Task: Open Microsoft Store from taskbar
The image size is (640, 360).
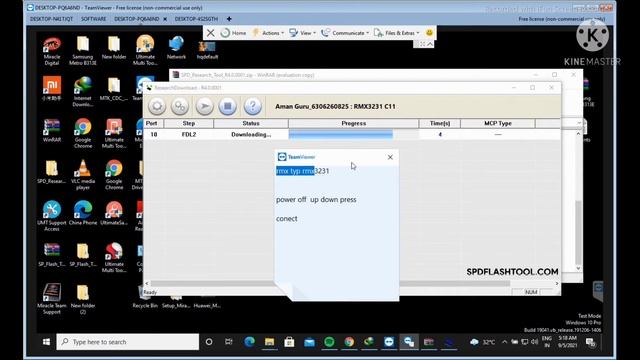Action: tap(289, 342)
